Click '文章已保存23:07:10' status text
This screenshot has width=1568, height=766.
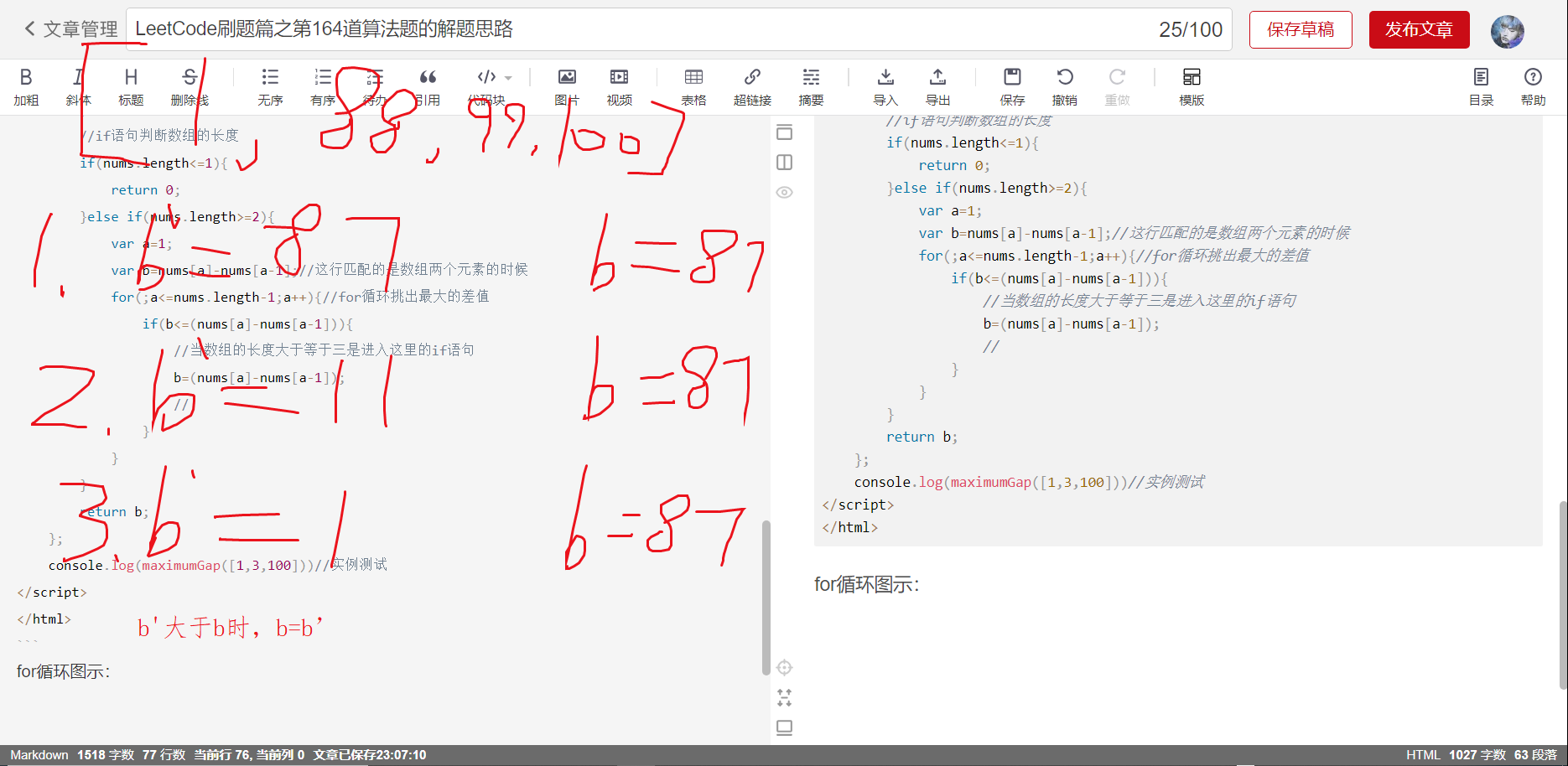[370, 755]
